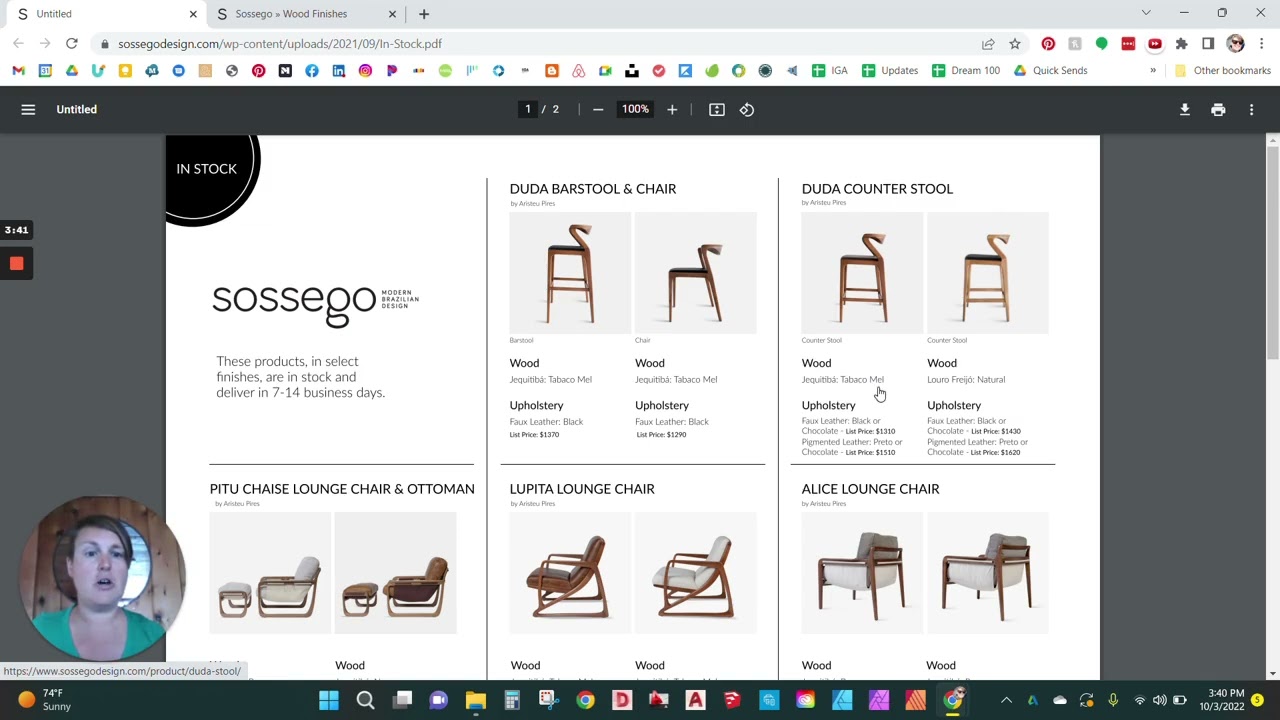1280x720 pixels.
Task: Show hidden system tray icons
Action: tap(1006, 700)
